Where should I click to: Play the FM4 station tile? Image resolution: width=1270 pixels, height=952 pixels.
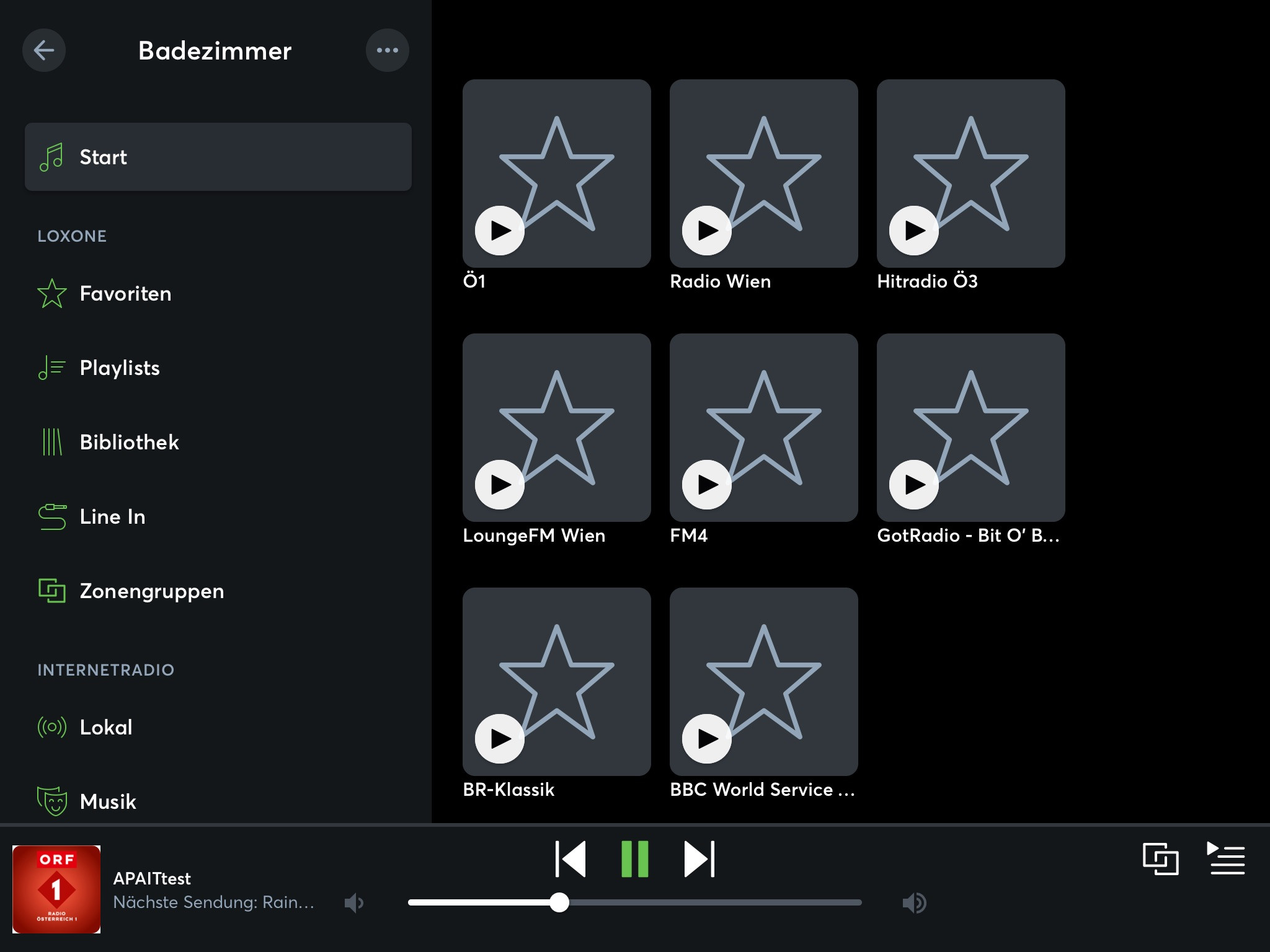click(x=707, y=485)
